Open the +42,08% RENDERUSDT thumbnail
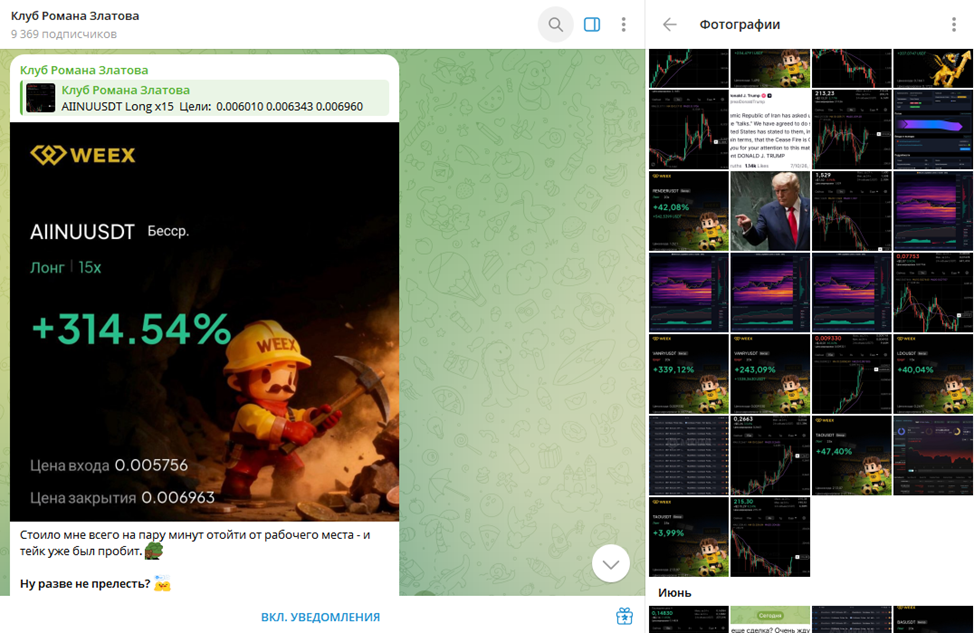 click(x=689, y=211)
